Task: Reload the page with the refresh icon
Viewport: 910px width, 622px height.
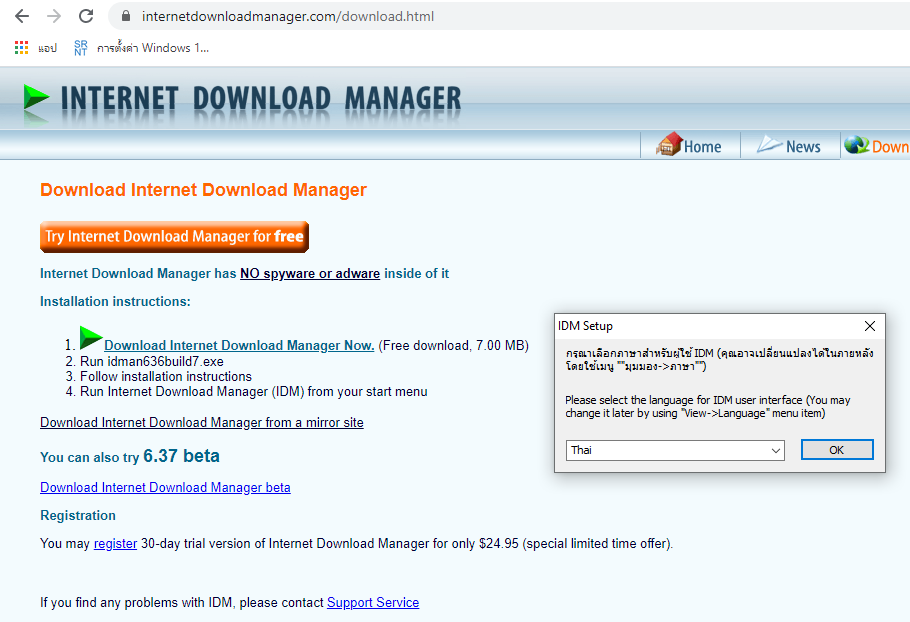Action: 86,16
